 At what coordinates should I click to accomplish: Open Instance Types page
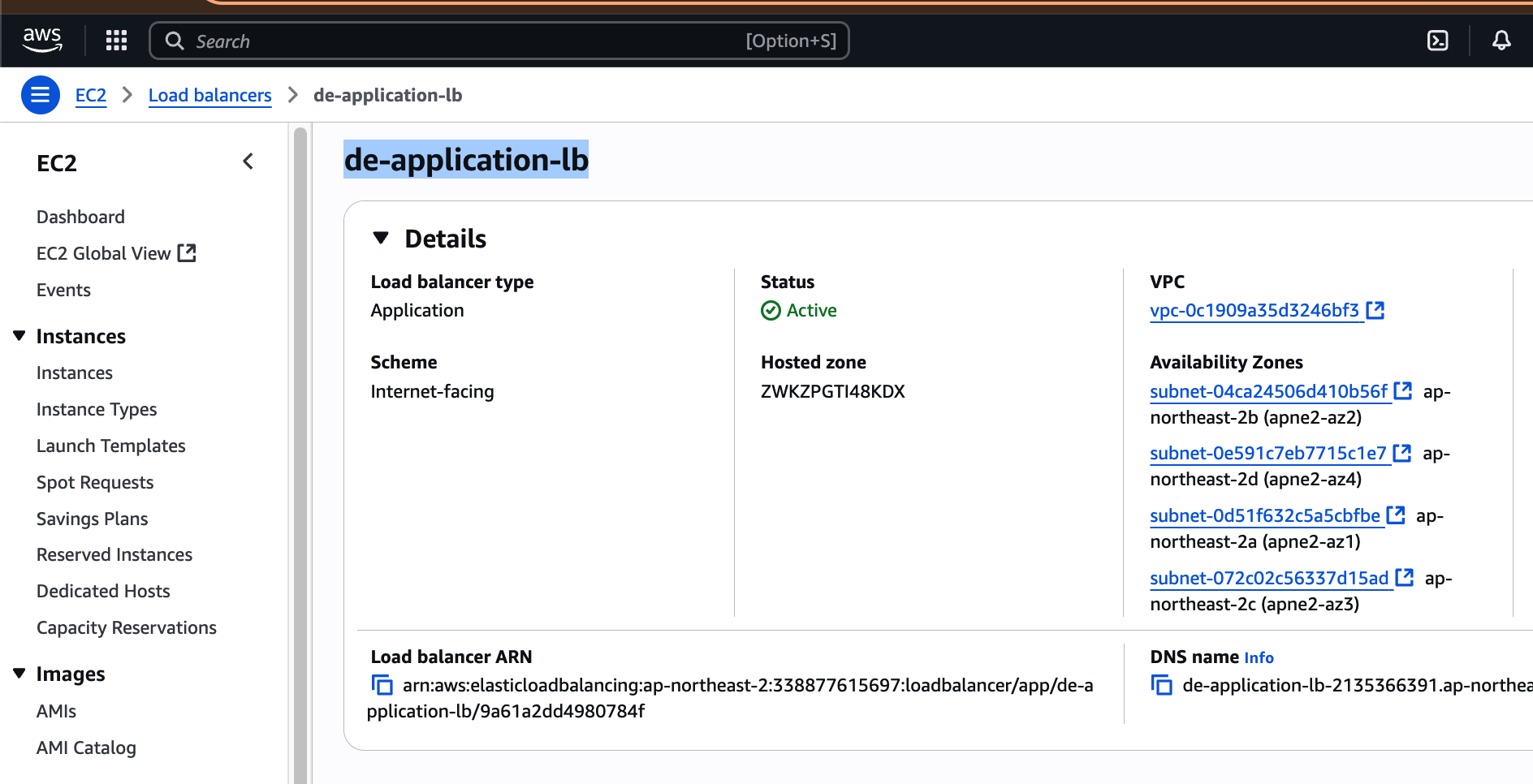click(x=97, y=409)
